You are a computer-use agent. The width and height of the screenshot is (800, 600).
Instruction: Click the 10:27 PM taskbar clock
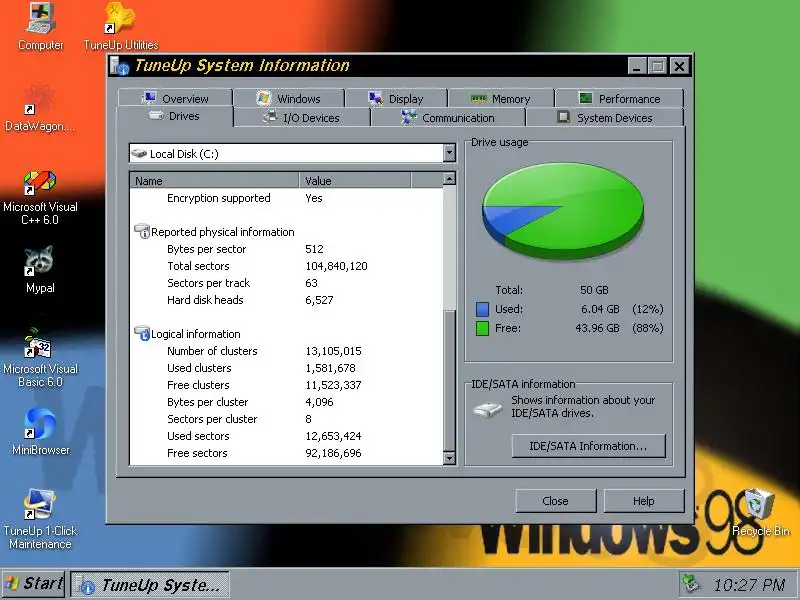(749, 585)
